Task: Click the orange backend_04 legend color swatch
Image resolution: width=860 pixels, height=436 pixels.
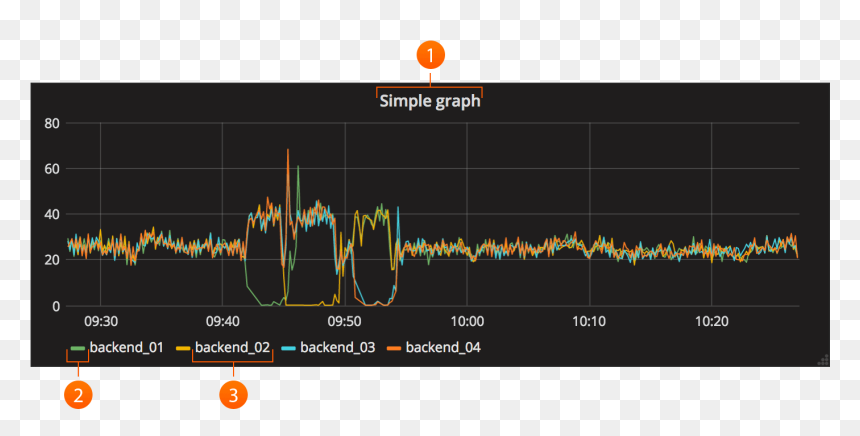Action: pos(394,348)
